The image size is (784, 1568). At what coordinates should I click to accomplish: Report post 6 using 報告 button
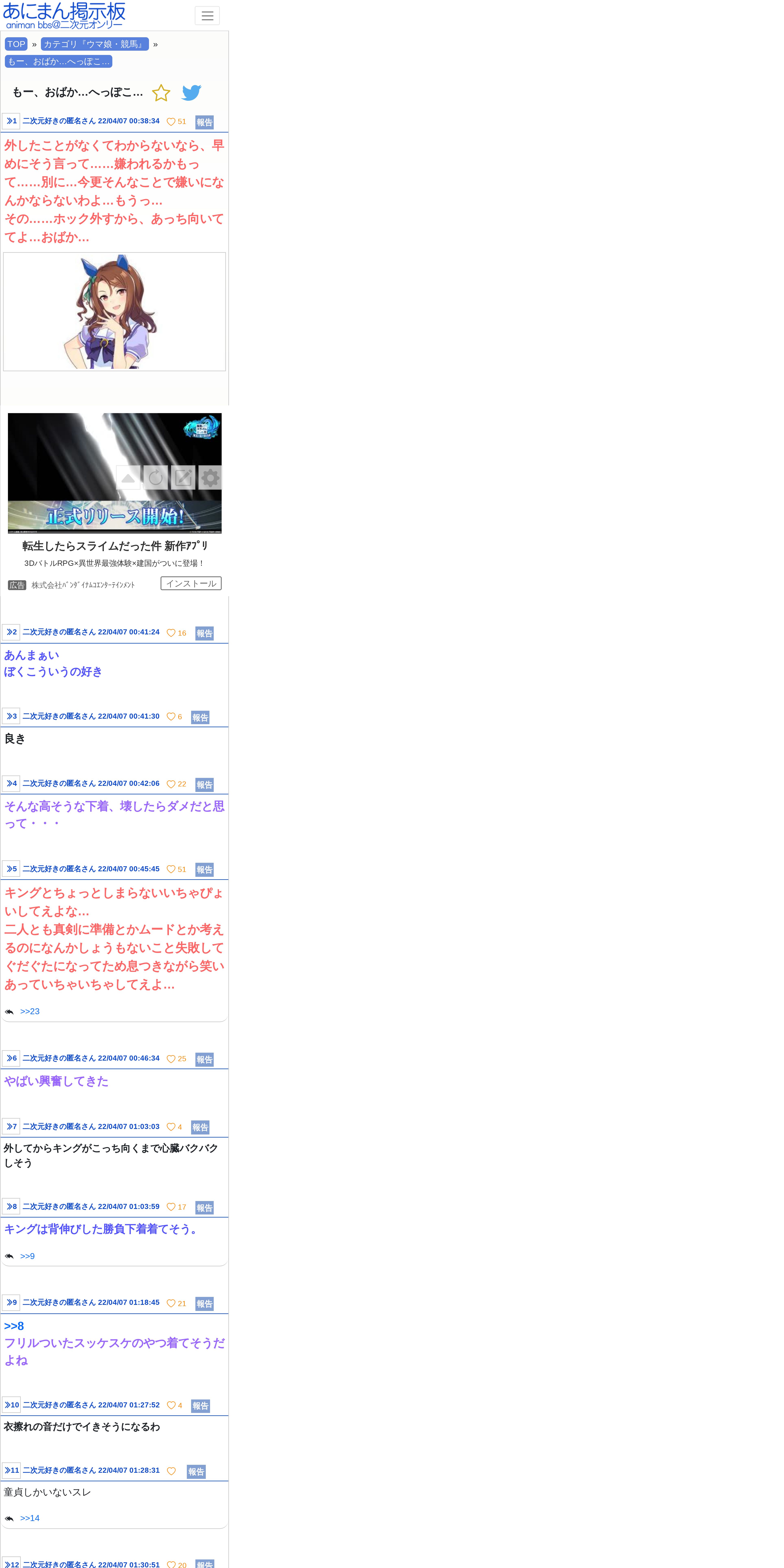pos(205,1060)
